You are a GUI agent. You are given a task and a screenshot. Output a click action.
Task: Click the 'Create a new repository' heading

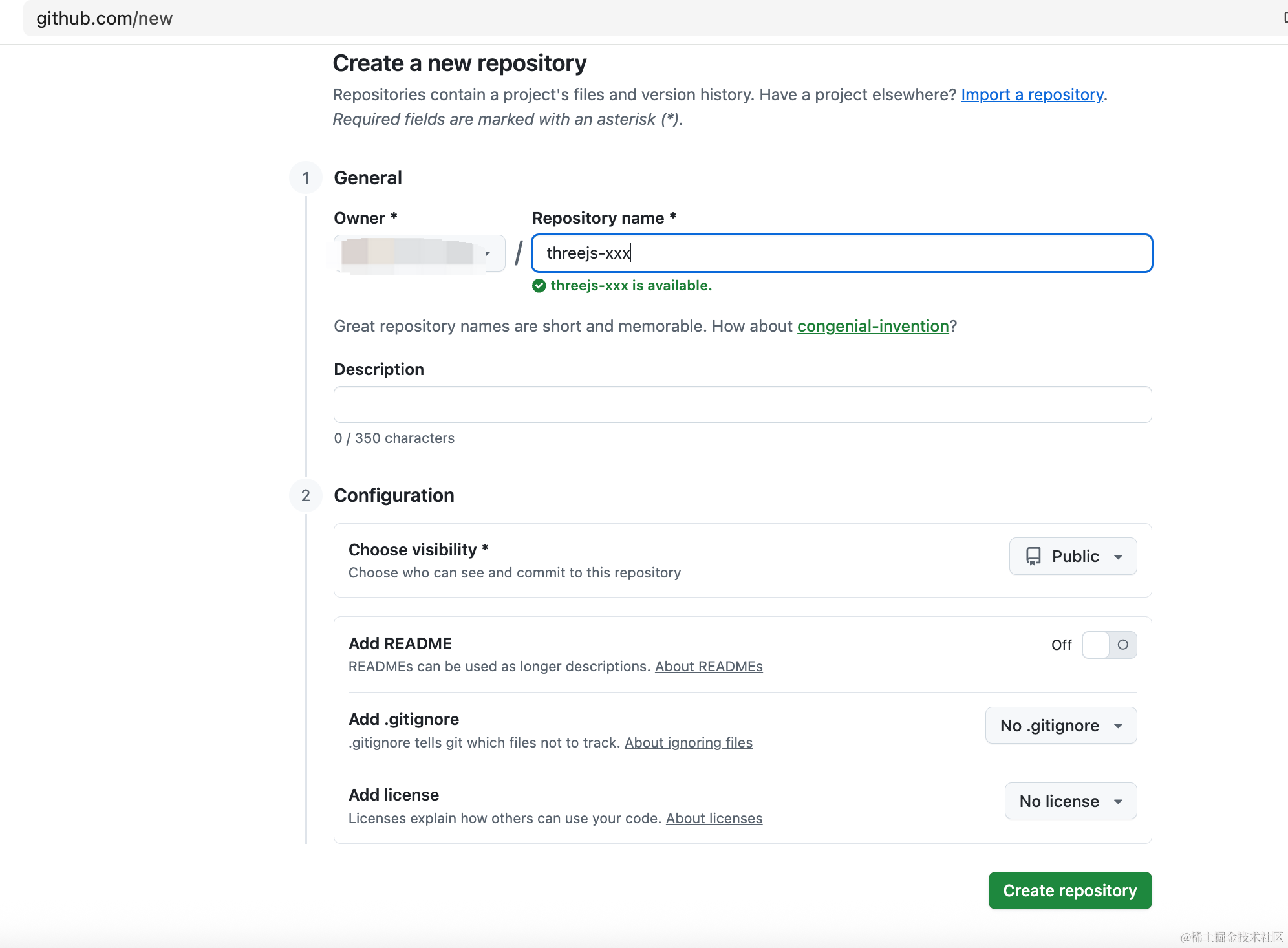[x=460, y=63]
